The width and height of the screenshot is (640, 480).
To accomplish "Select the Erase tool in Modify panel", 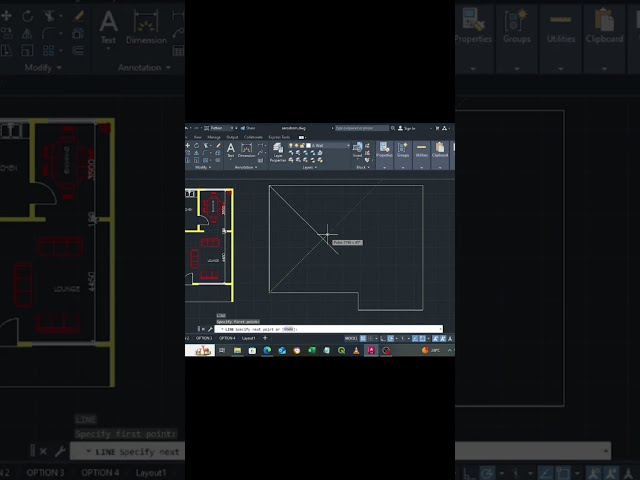I will pos(218,146).
